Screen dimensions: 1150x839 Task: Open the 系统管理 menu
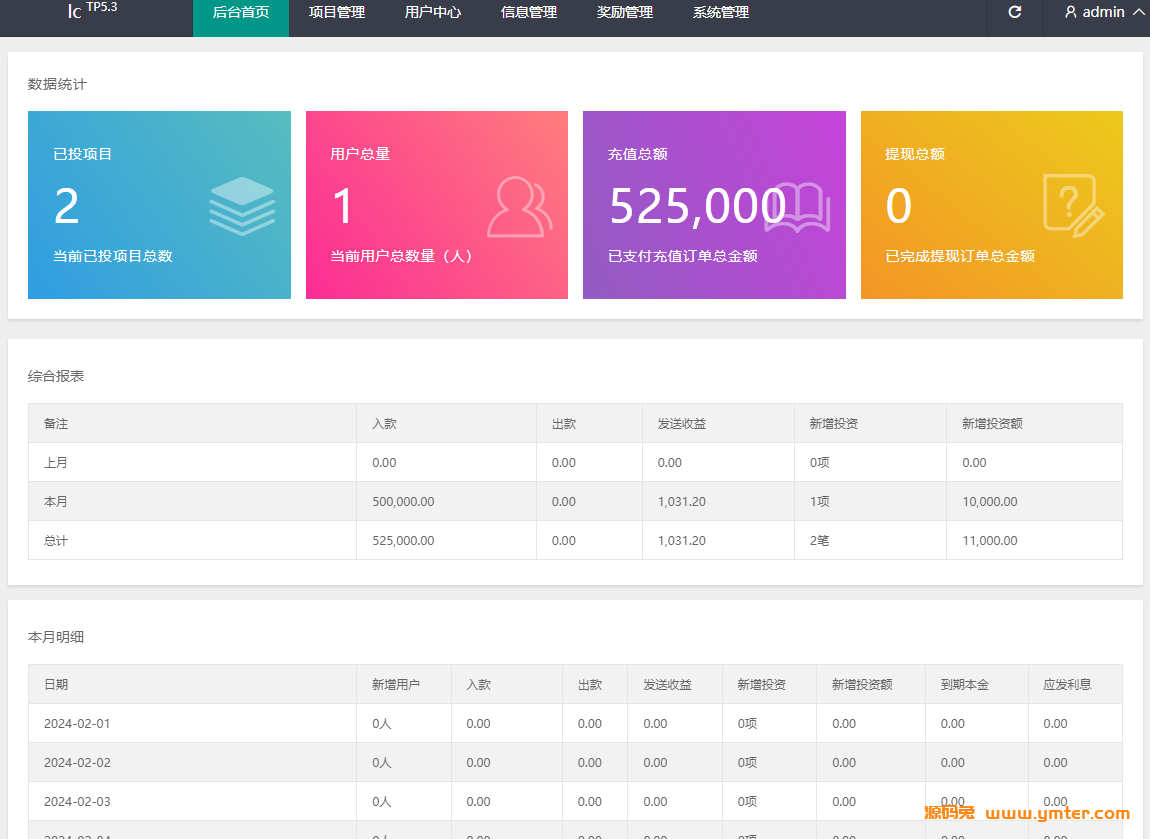721,12
